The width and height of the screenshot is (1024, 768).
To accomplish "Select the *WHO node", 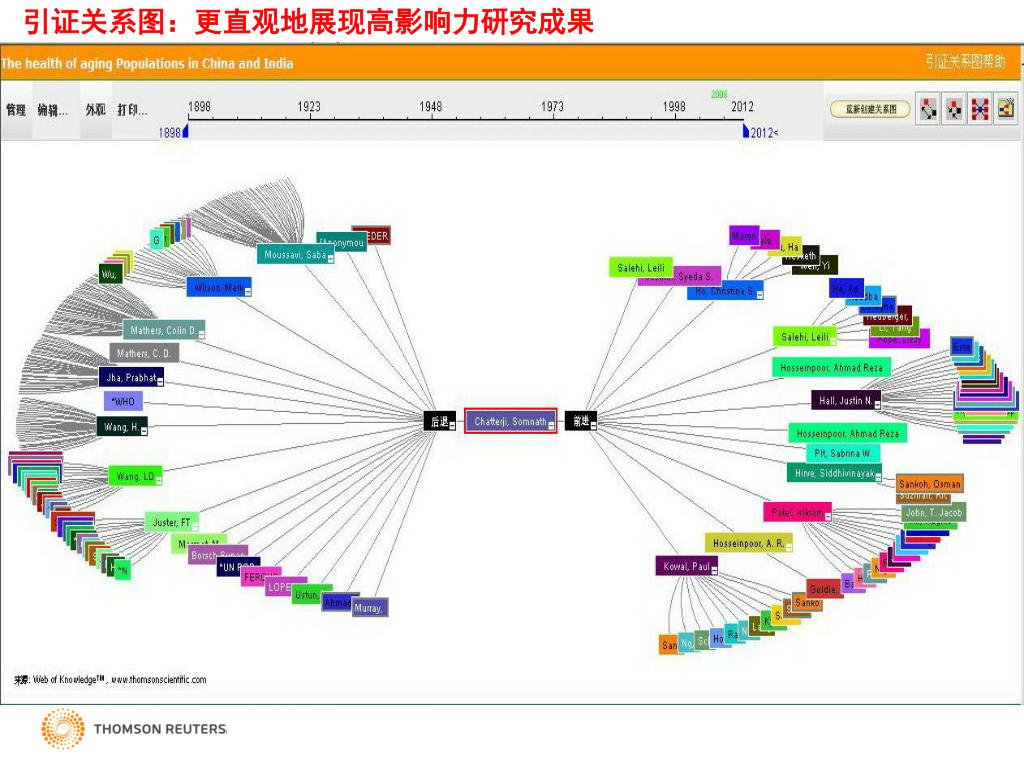I will (x=123, y=401).
